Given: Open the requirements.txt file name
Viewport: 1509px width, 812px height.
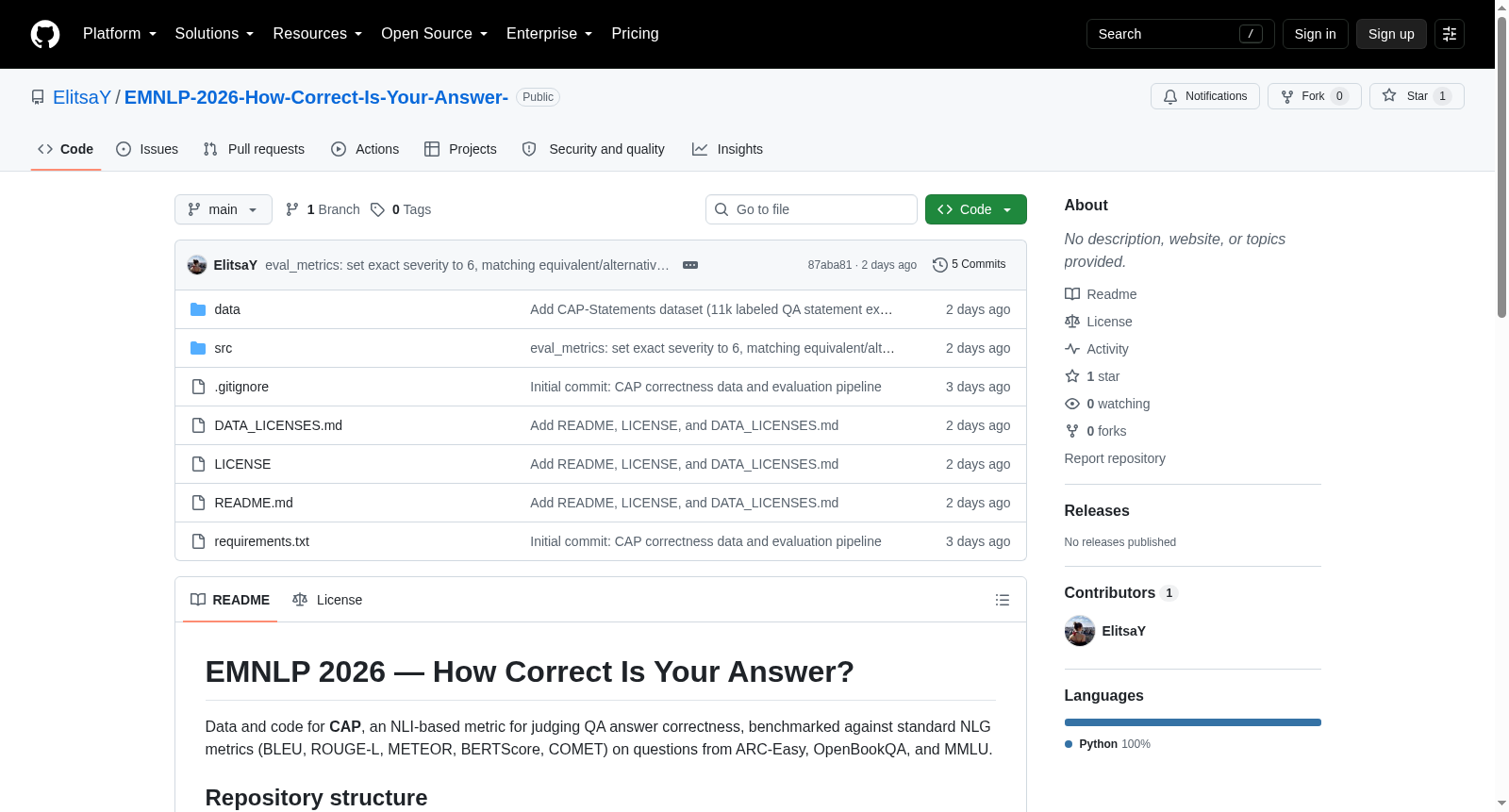Looking at the screenshot, I should pos(262,541).
